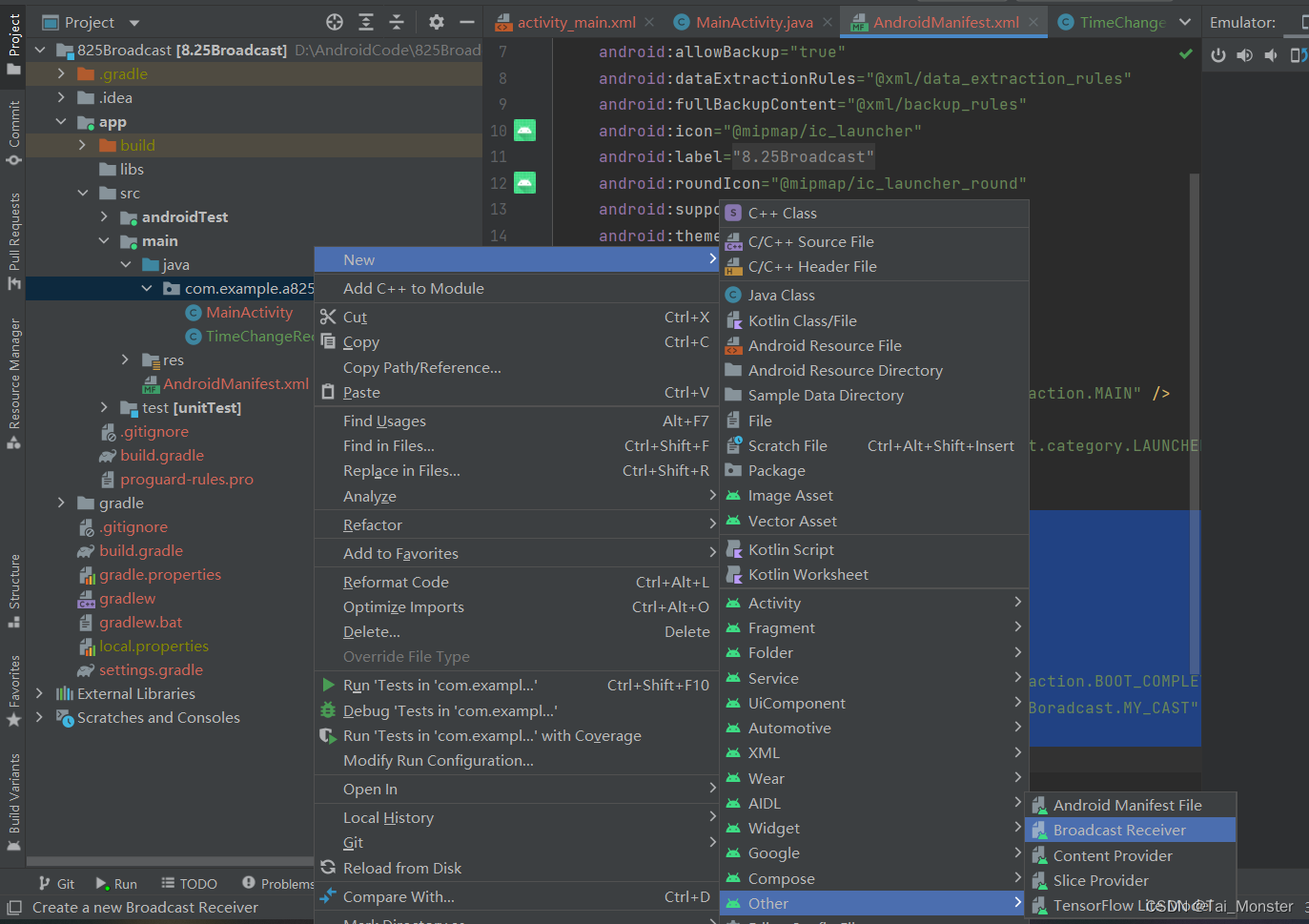Open the Structure tool window
Image resolution: width=1309 pixels, height=924 pixels.
point(13,591)
